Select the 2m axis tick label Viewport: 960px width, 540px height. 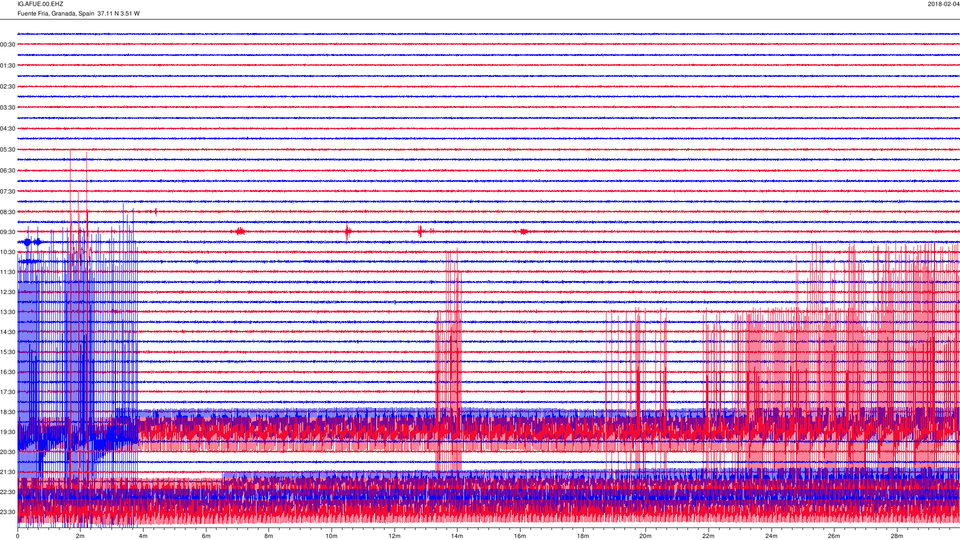coord(80,536)
